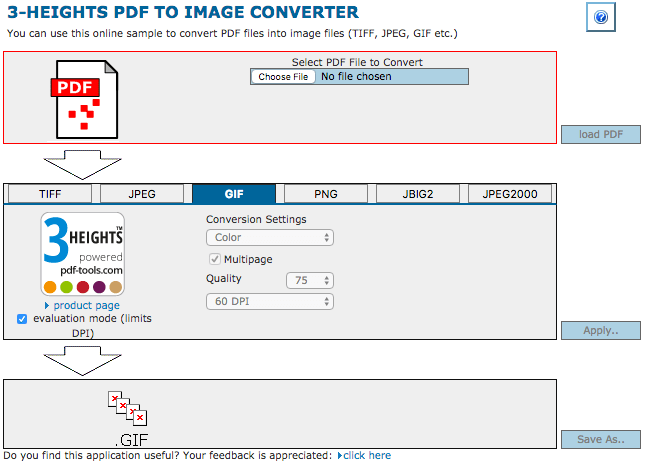The height and width of the screenshot is (464, 648).
Task: Open the Quality 75 dropdown
Action: click(x=310, y=281)
